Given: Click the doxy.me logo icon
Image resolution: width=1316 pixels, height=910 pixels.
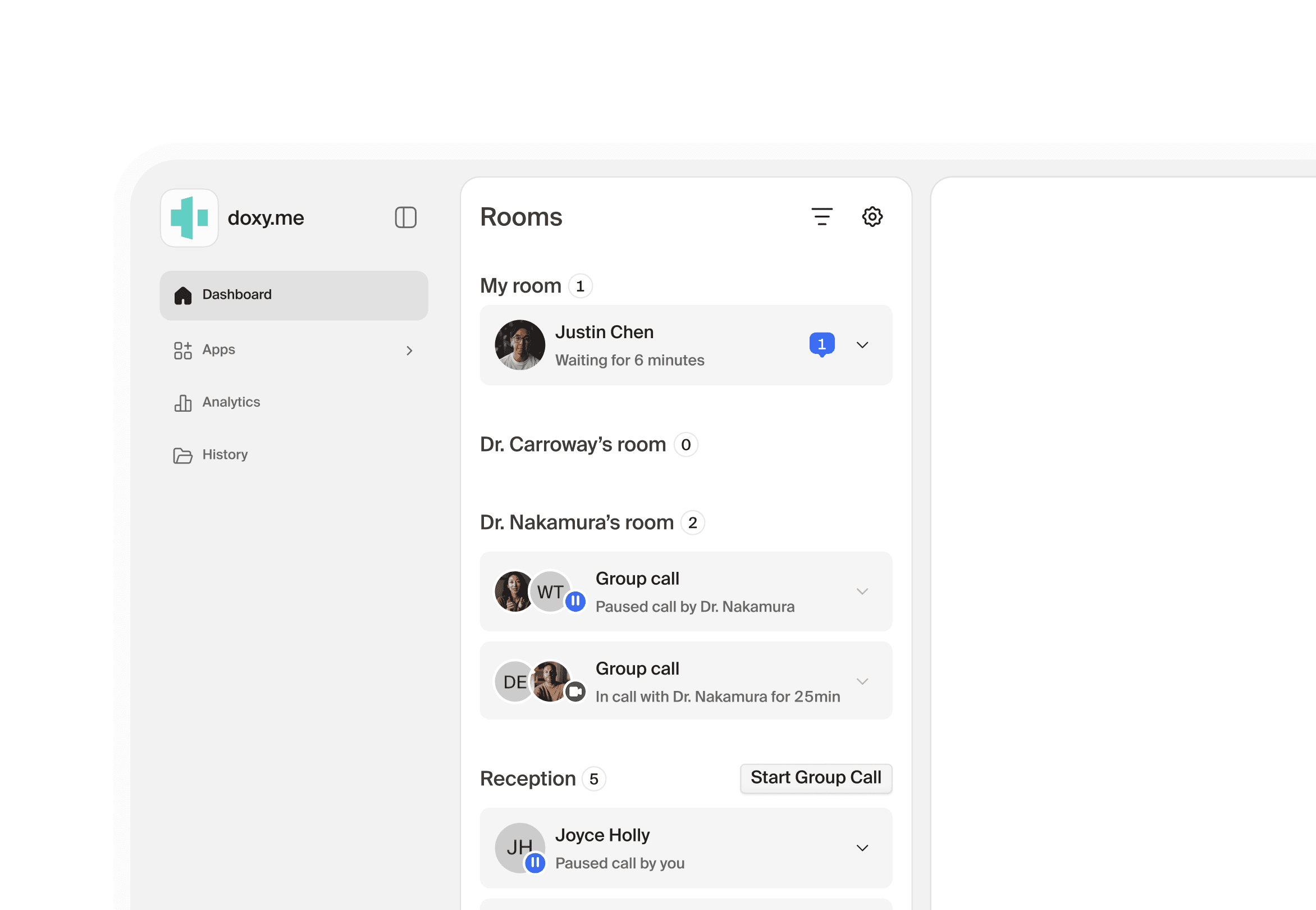Looking at the screenshot, I should tap(189, 218).
